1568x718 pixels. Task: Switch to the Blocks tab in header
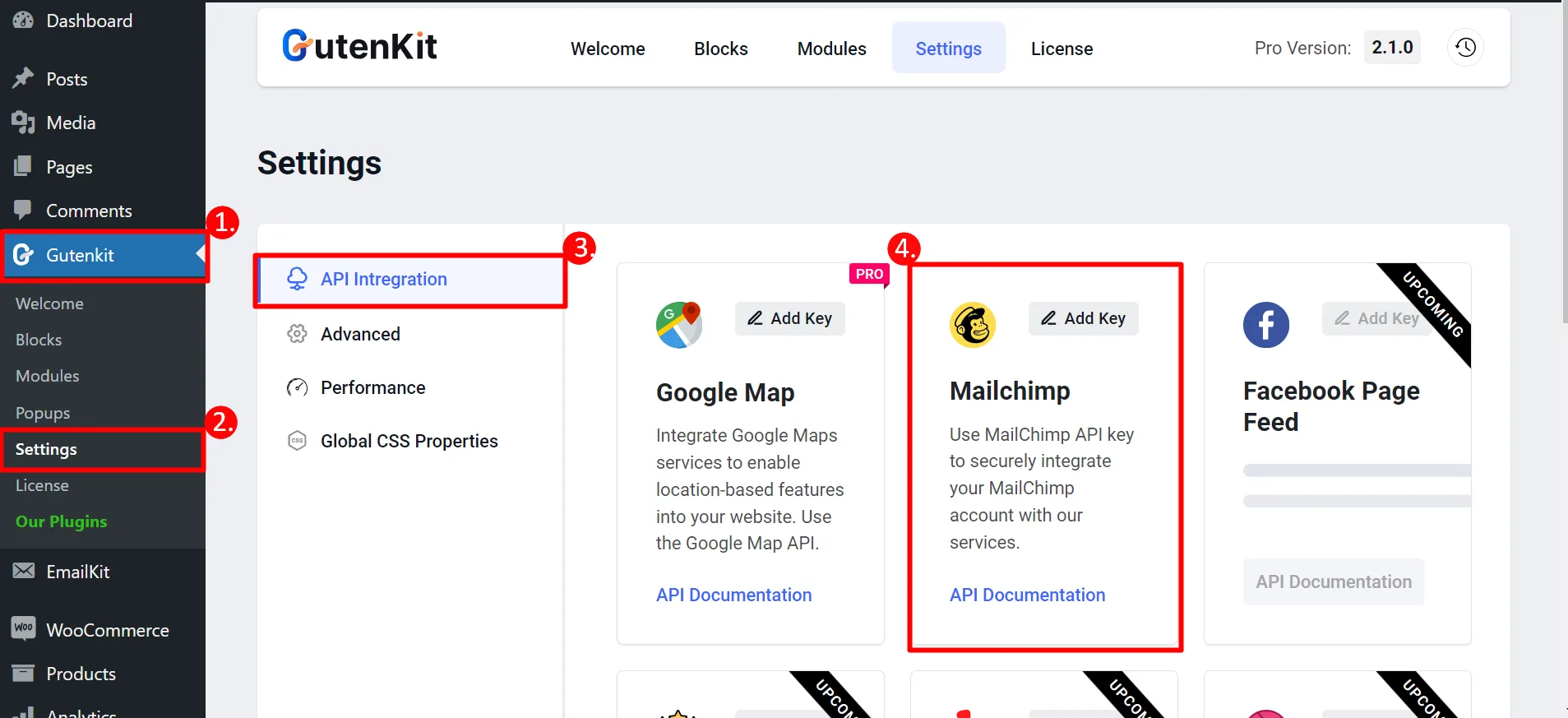click(721, 49)
